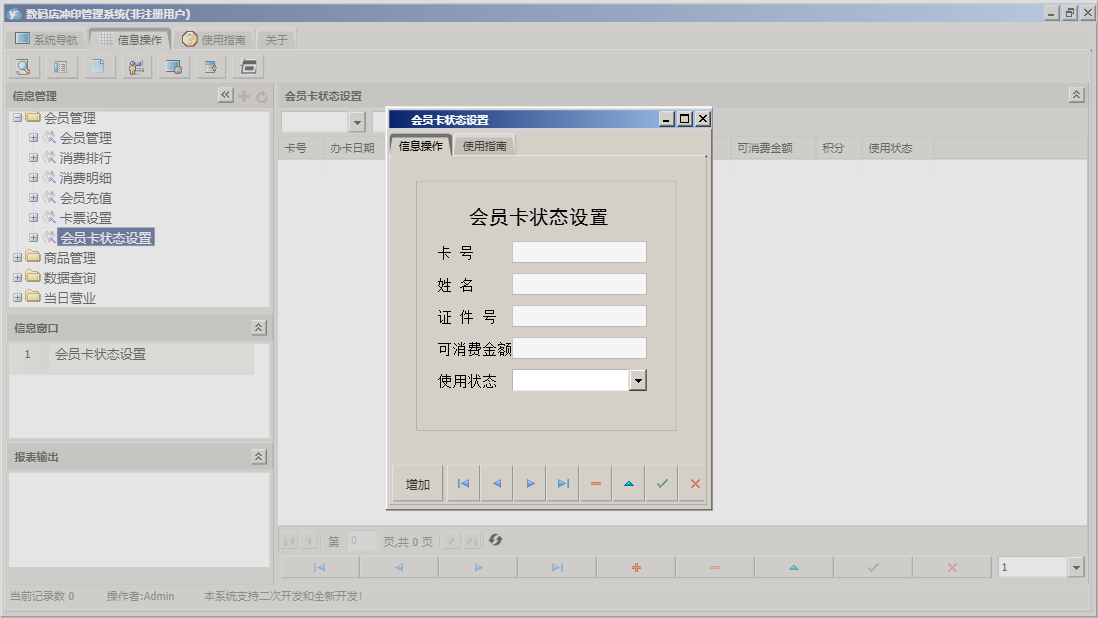Delete current record with the red minus icon
1098x618 pixels.
point(595,483)
